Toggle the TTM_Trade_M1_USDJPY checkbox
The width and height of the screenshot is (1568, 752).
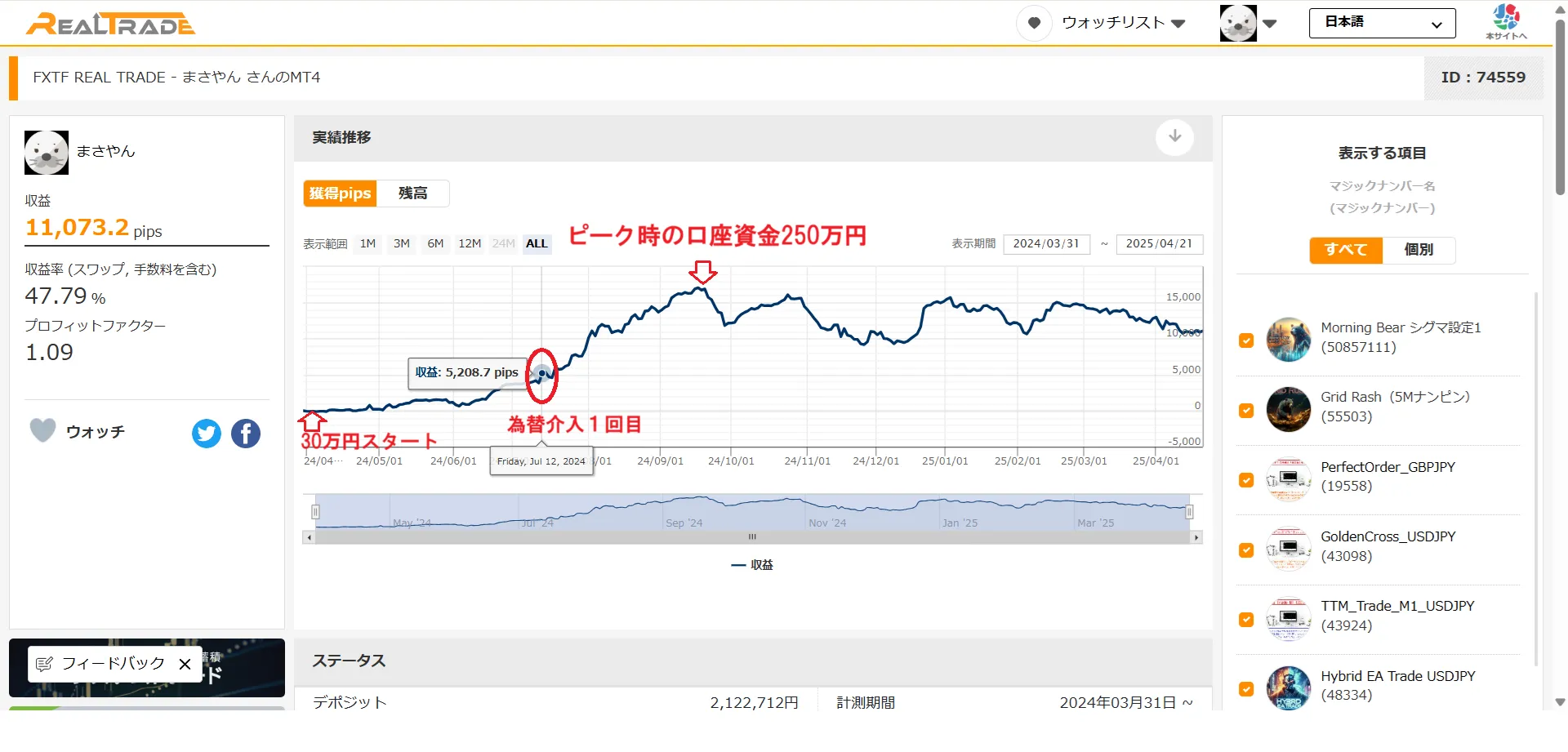tap(1246, 620)
